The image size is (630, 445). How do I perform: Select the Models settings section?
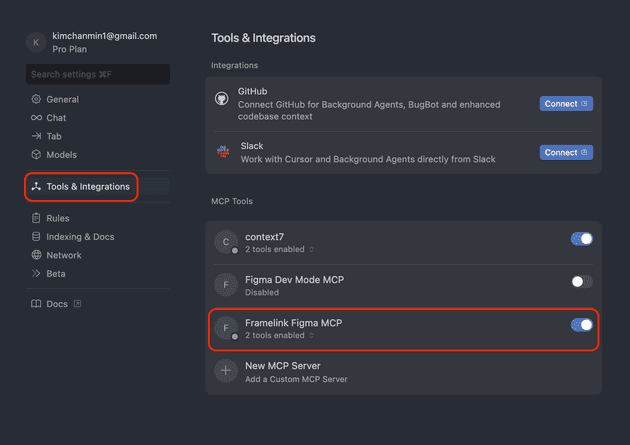[98, 155]
